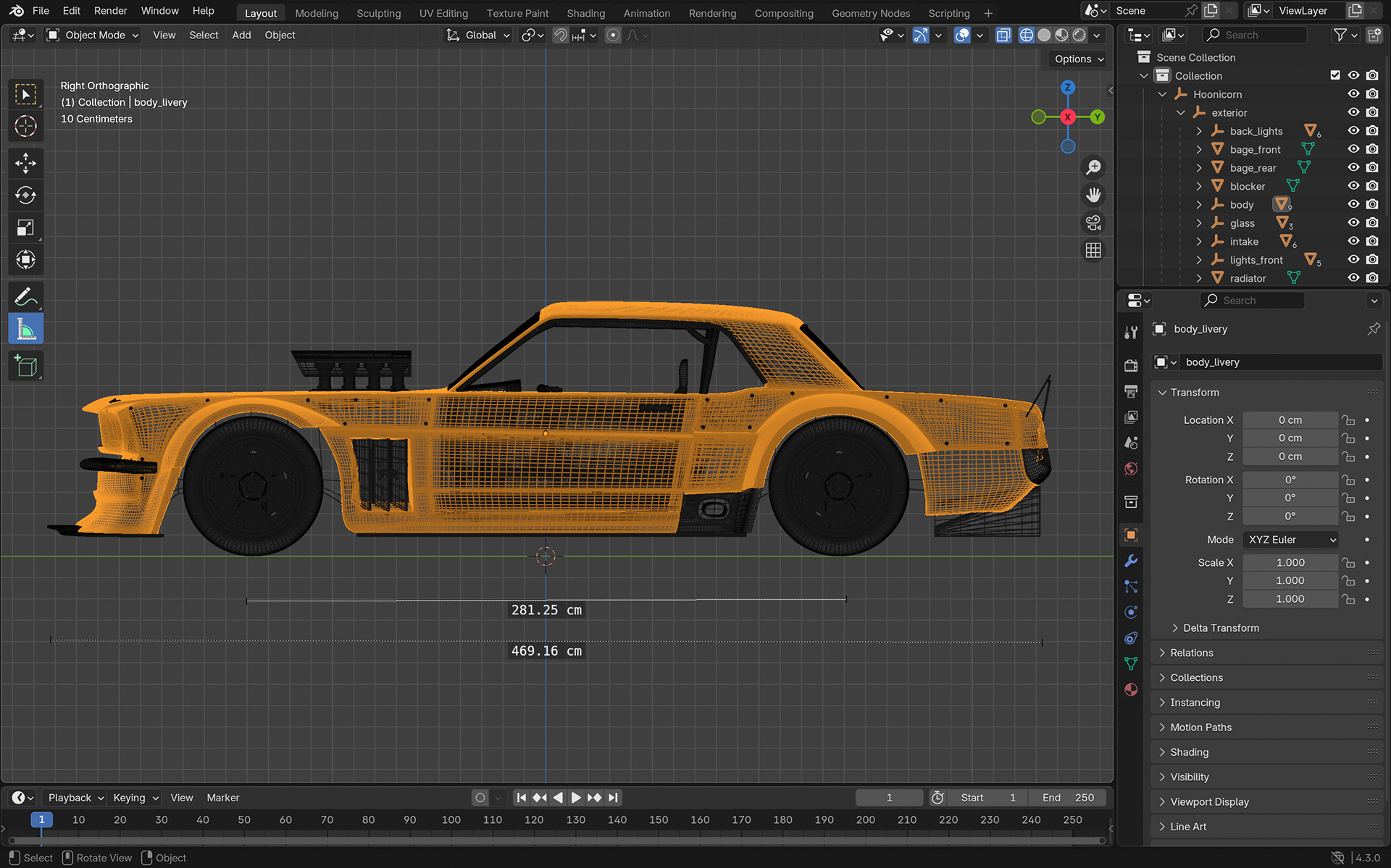Switch to the Shading workspace tab
Viewport: 1391px width, 868px height.
tap(585, 13)
